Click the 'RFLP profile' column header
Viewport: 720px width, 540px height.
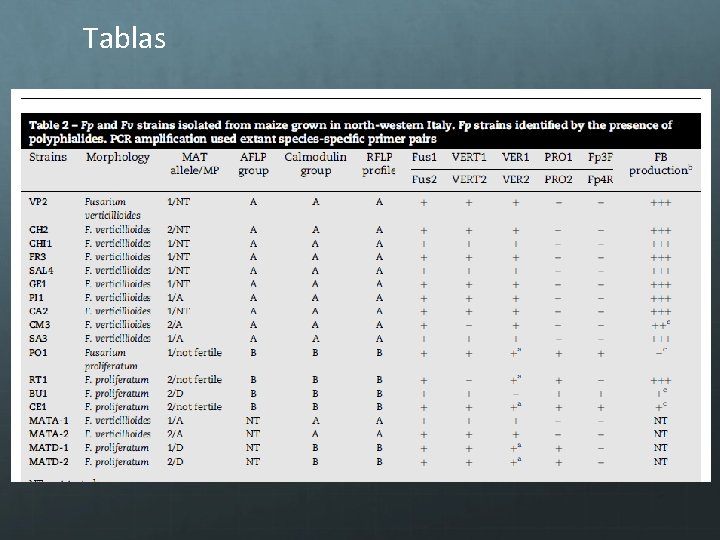pyautogui.click(x=379, y=164)
